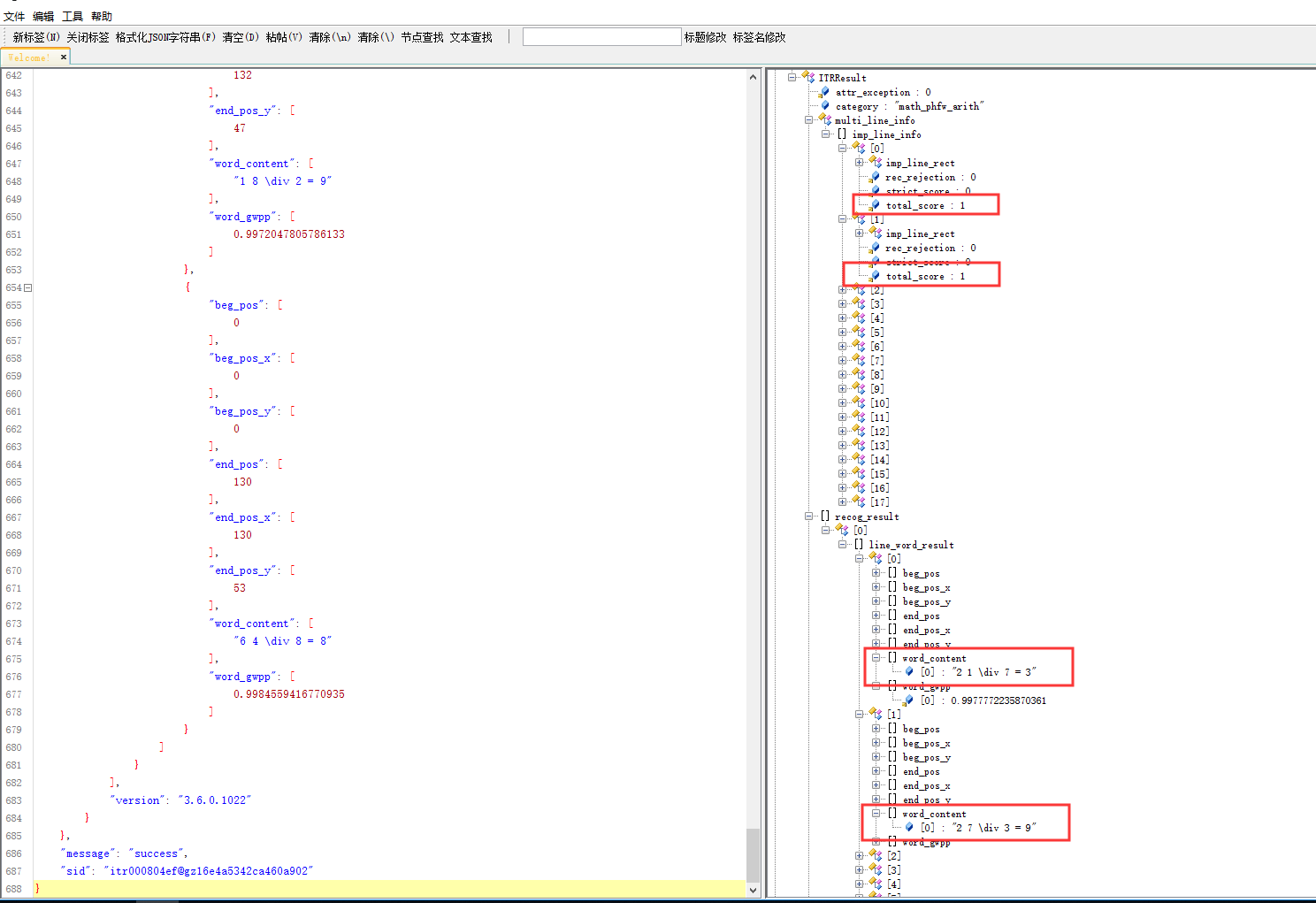Select end_pos_x row under line_word_result [1]
1316x903 pixels.
click(x=926, y=785)
